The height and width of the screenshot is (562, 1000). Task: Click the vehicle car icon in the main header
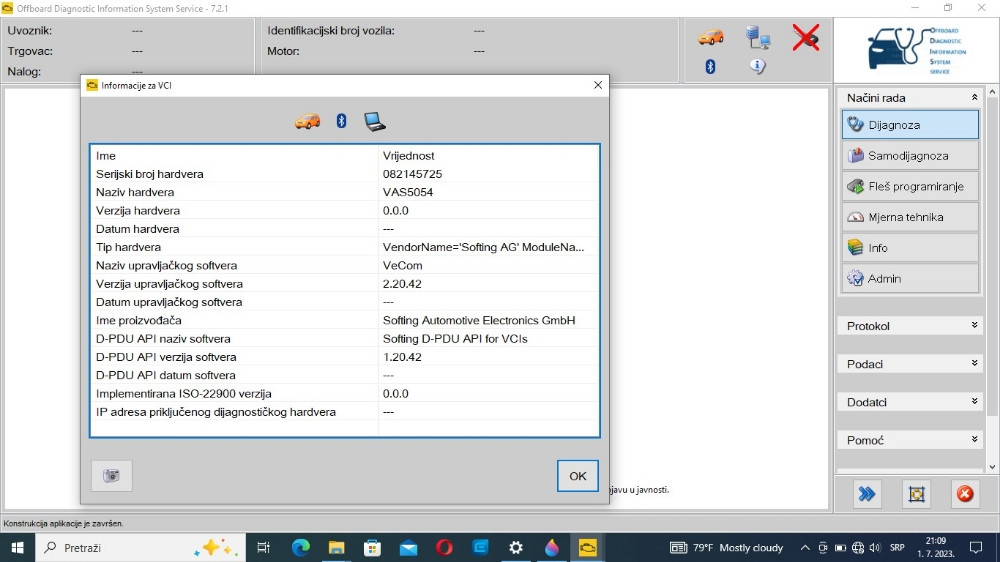(710, 38)
